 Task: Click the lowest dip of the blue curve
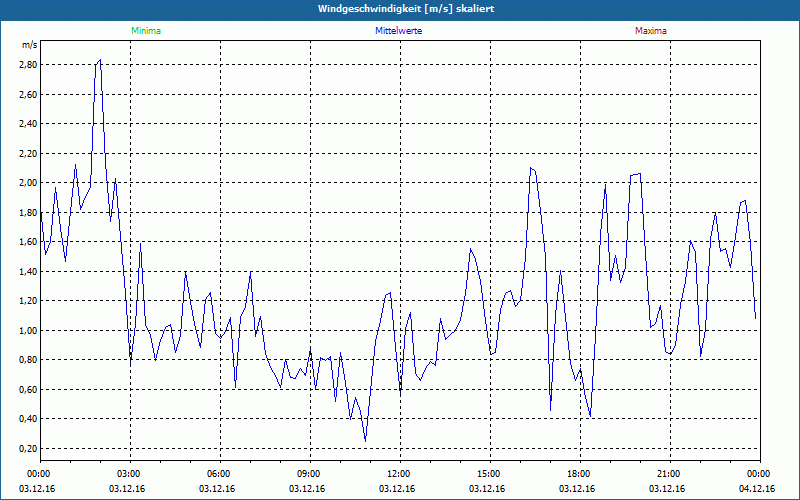(365, 441)
